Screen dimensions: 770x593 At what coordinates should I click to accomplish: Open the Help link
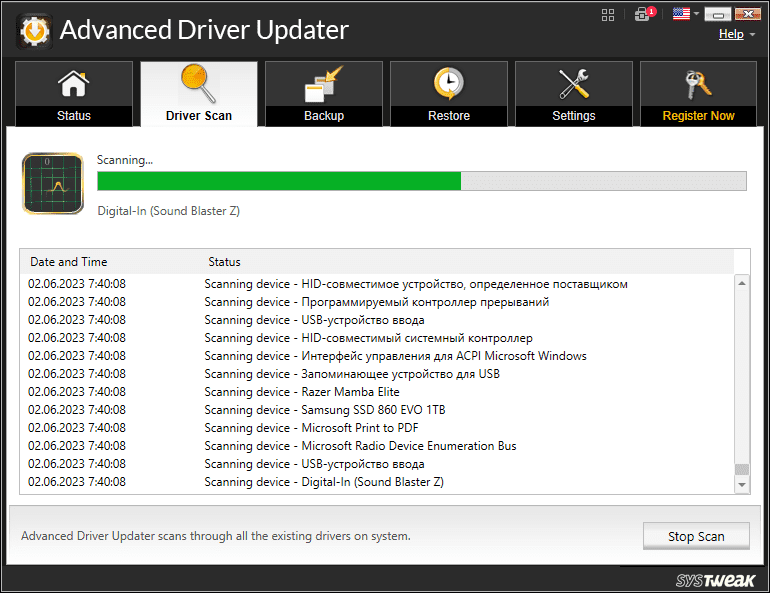pyautogui.click(x=731, y=34)
